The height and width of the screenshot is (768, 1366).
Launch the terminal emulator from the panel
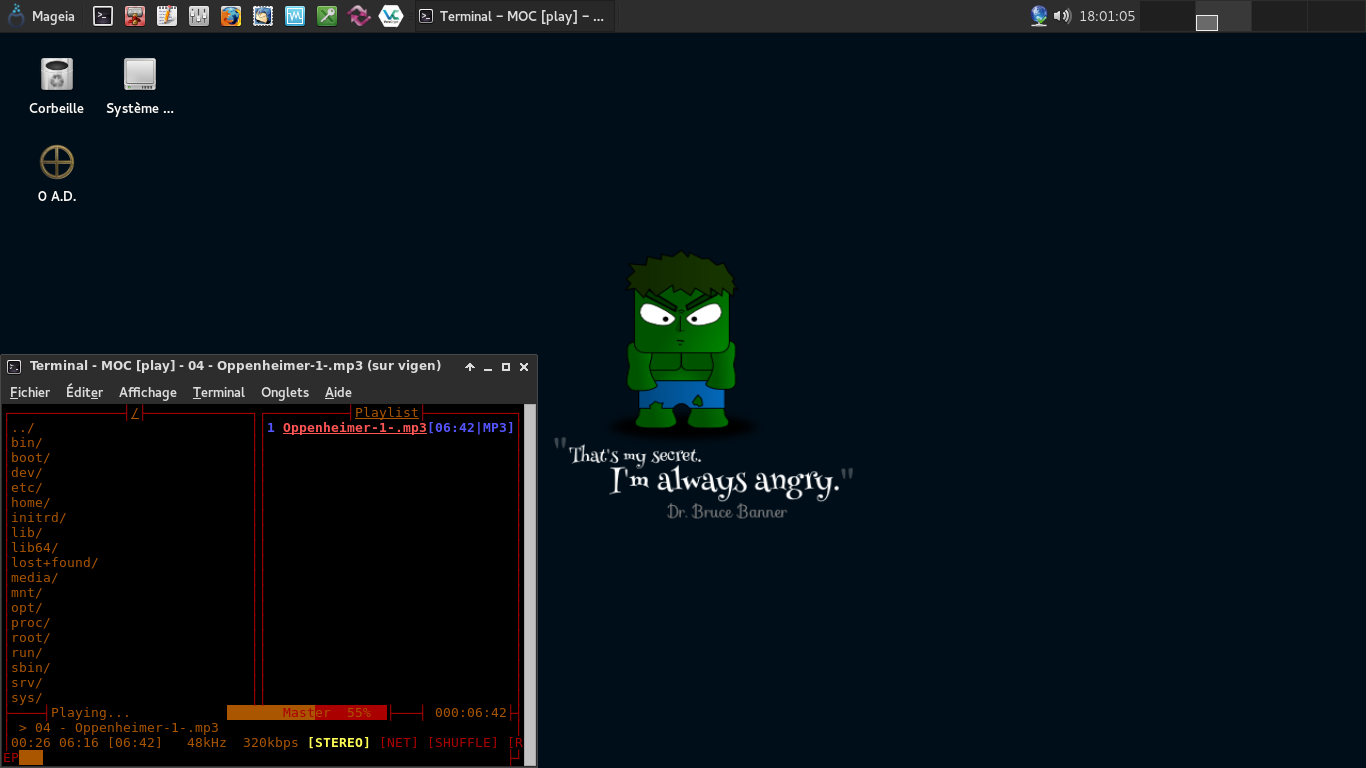[x=103, y=16]
